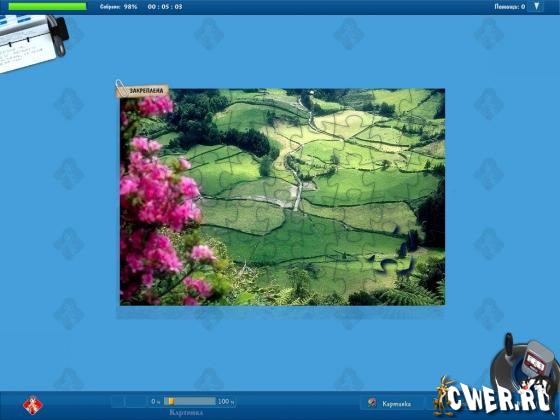
Task: Click the 00 : 05 : 03 timer
Action: tap(165, 7)
